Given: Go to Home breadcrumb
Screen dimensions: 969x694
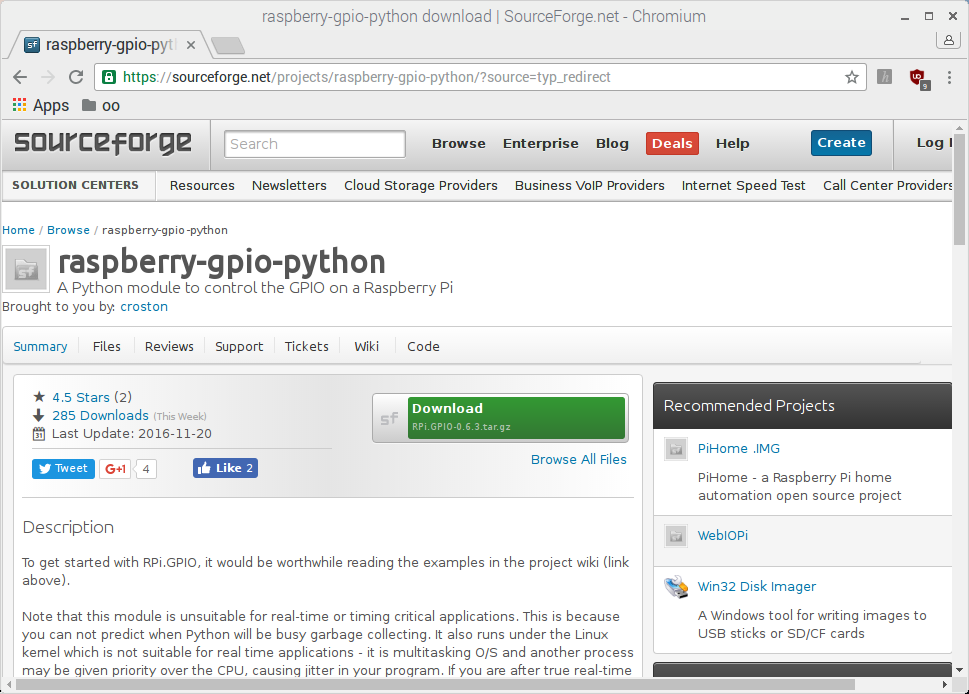Looking at the screenshot, I should (19, 230).
